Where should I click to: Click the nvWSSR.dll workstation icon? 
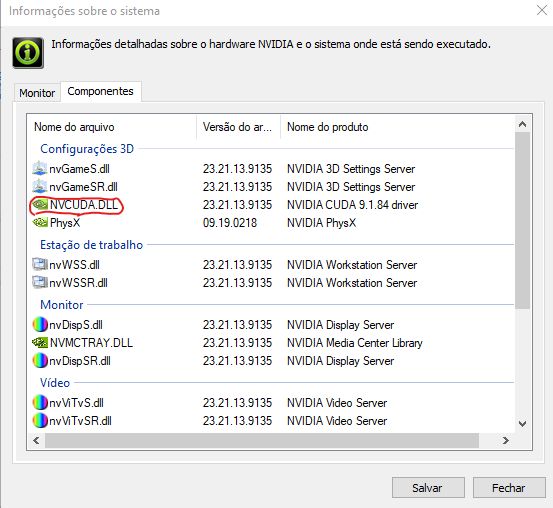[x=40, y=282]
